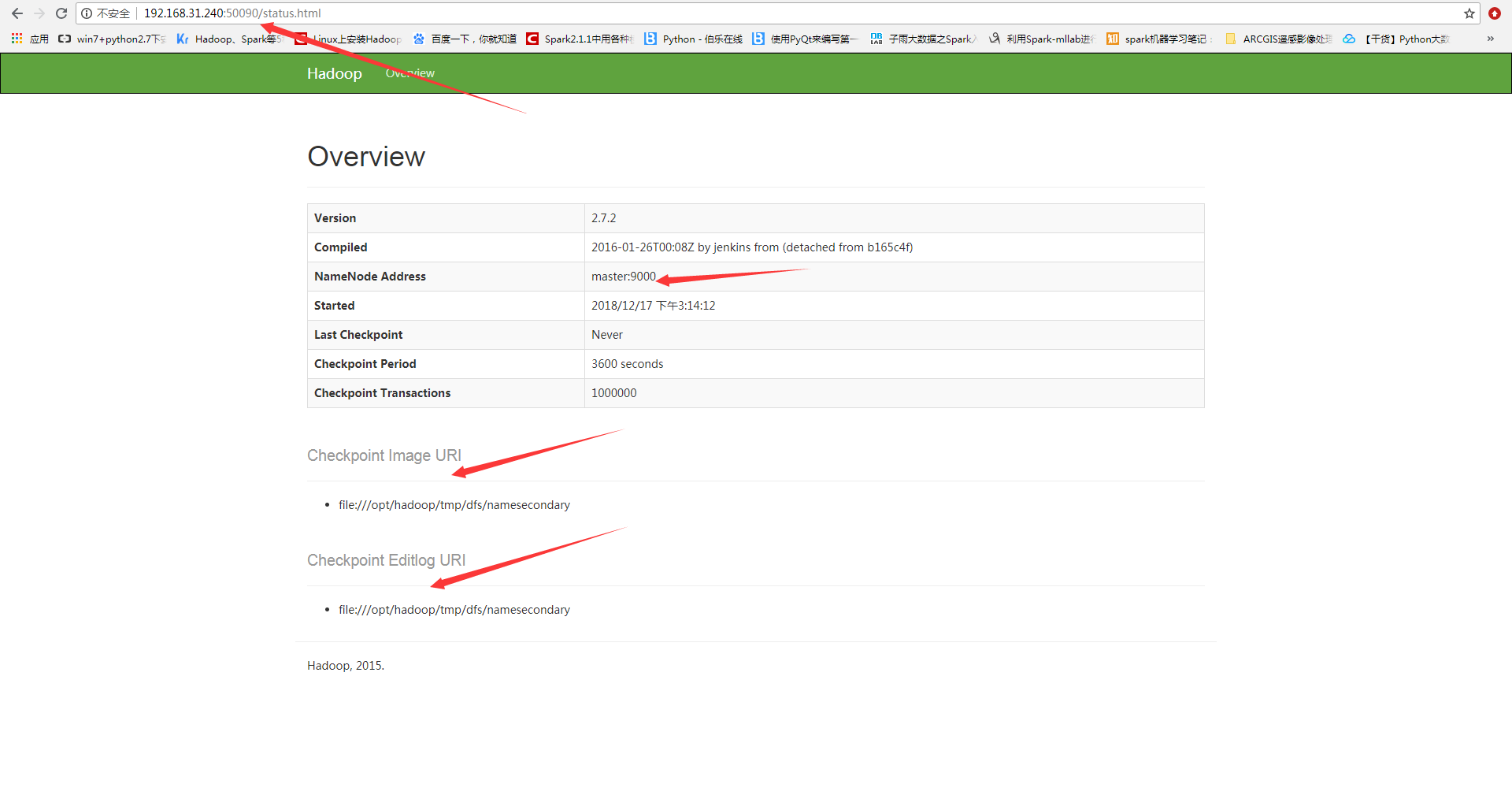1512x795 pixels.
Task: Open site info icon next to 不安全
Action: tap(87, 13)
